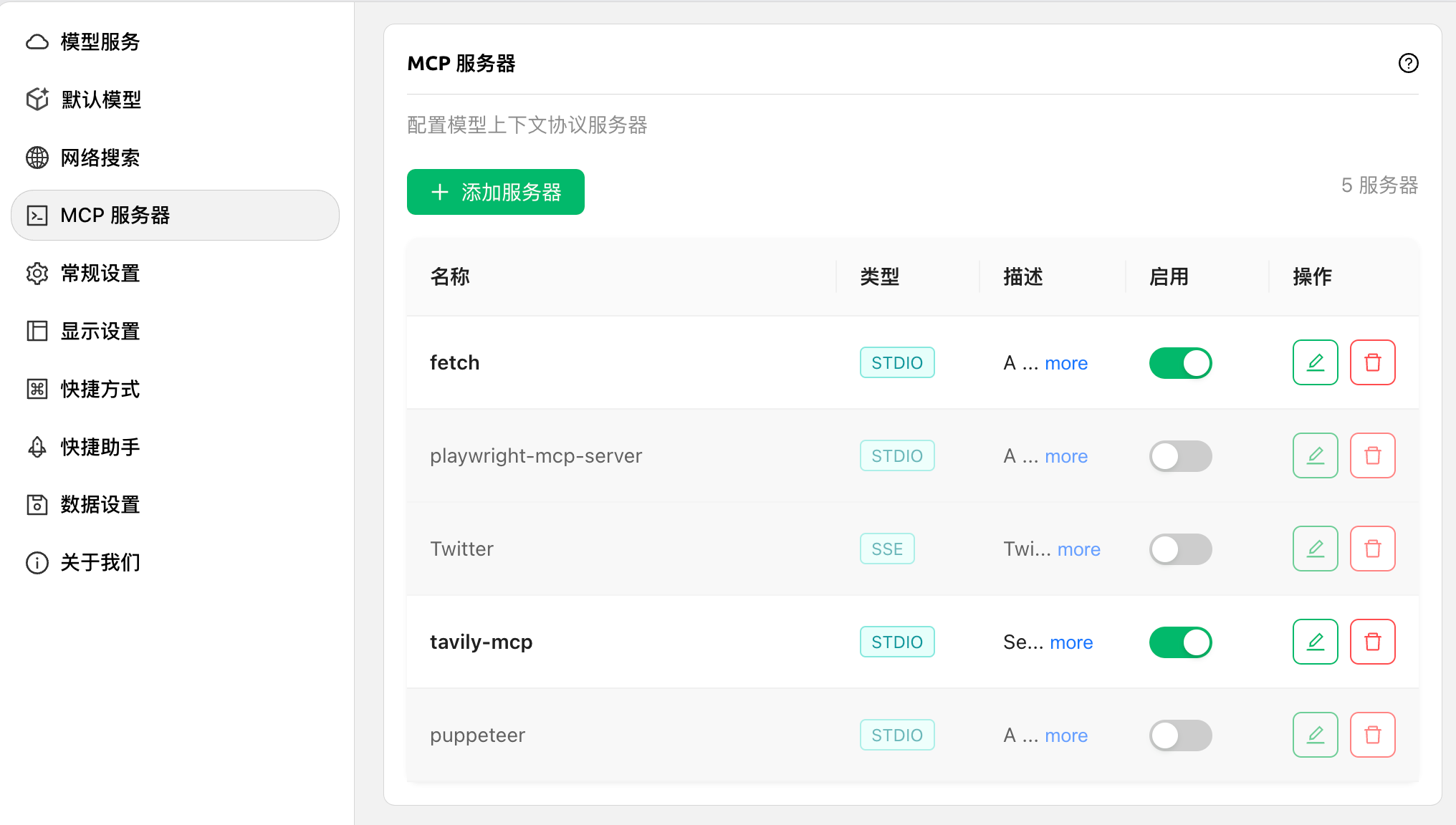This screenshot has width=1456, height=825.
Task: Open the MCP servers help icon
Action: (1408, 63)
